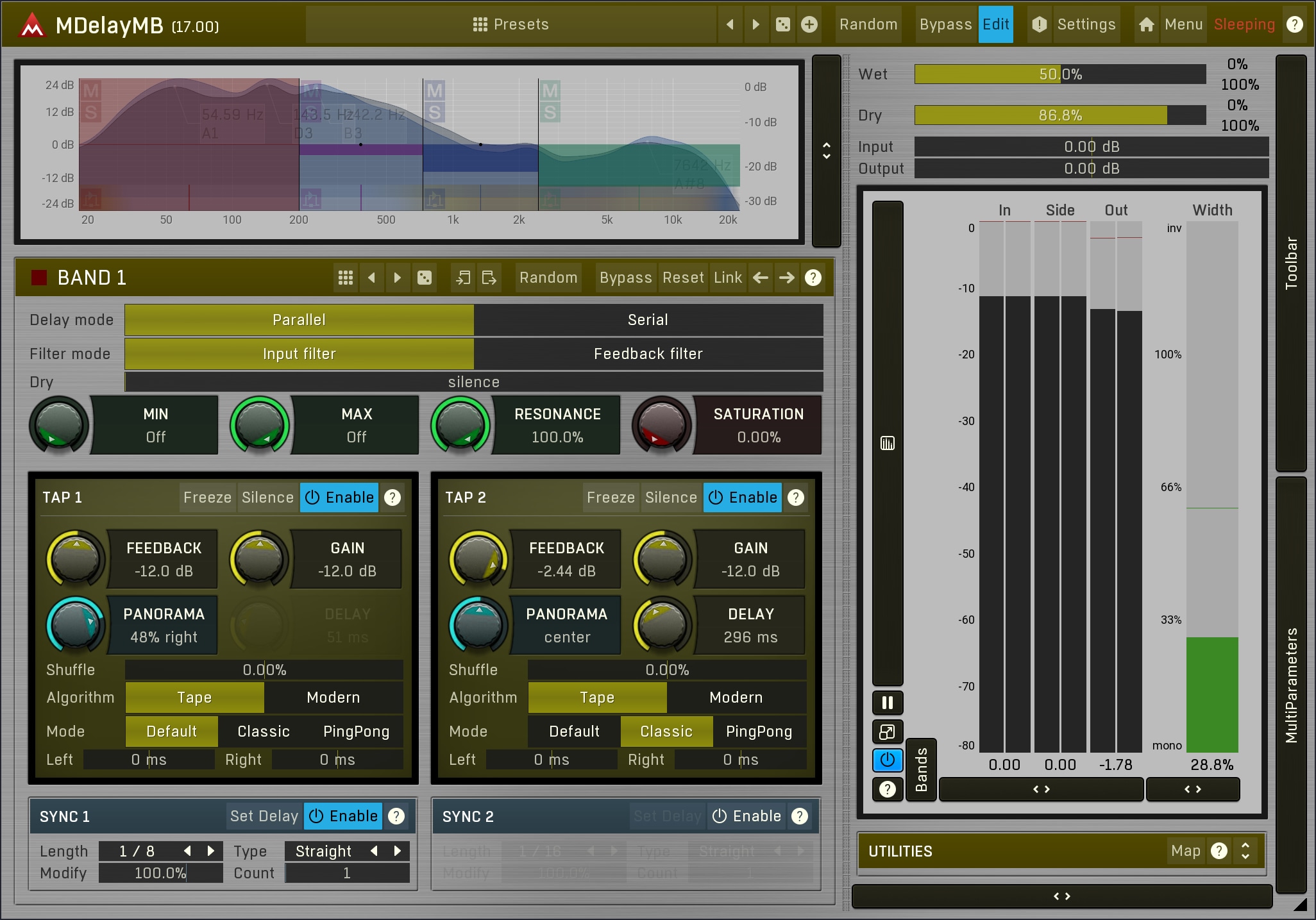Click the random dice icon in the top bar
The image size is (1316, 920).
[x=782, y=24]
